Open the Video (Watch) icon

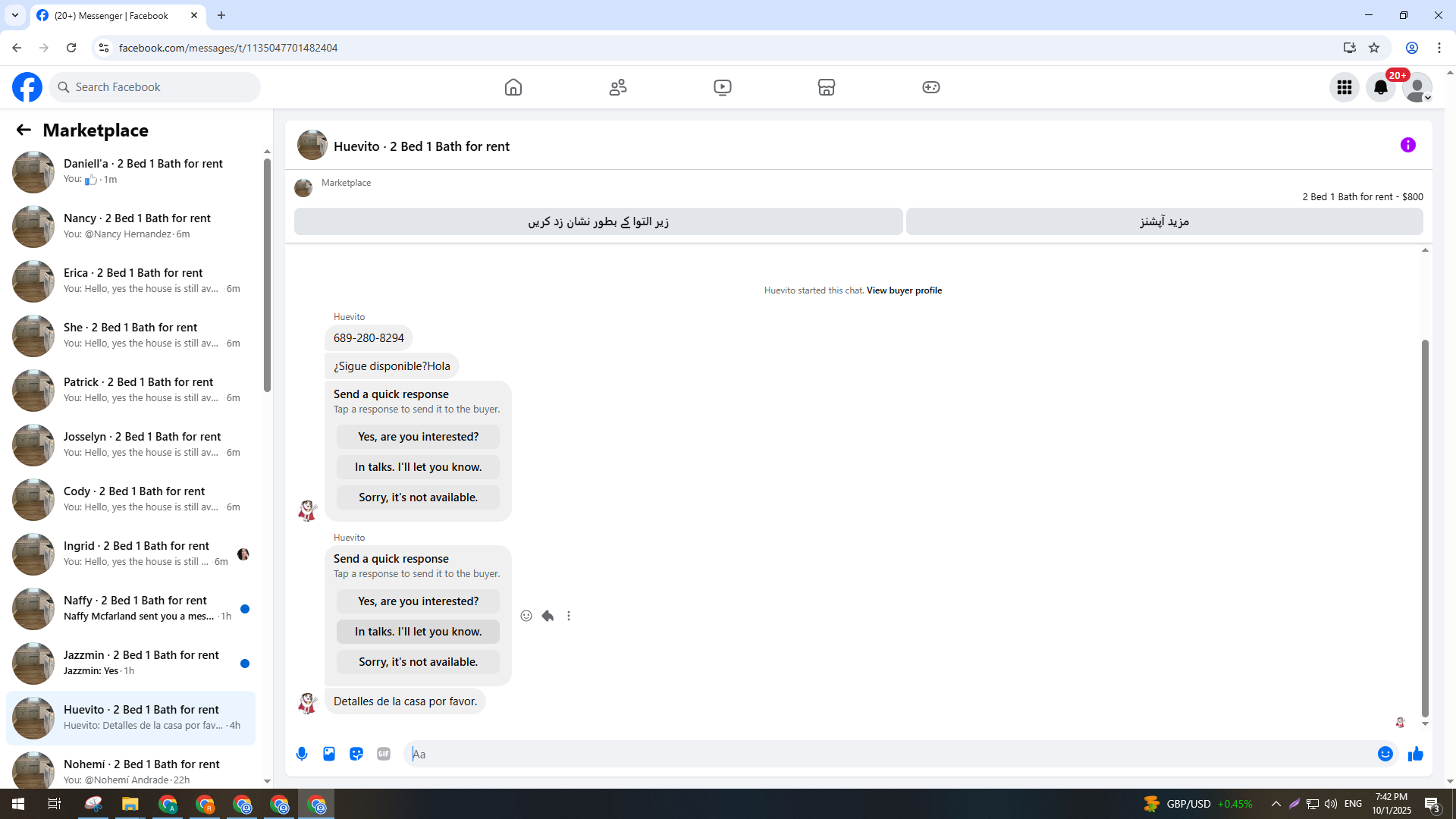click(723, 87)
